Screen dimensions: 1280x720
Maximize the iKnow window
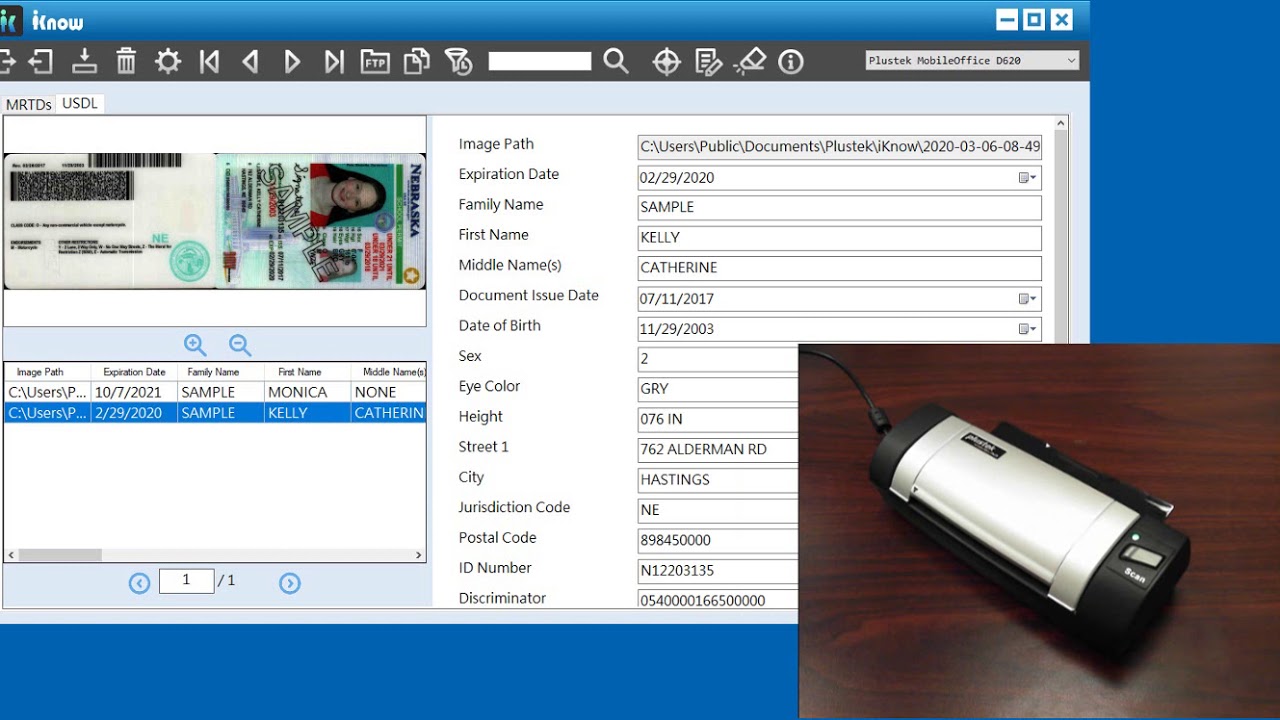[1034, 19]
